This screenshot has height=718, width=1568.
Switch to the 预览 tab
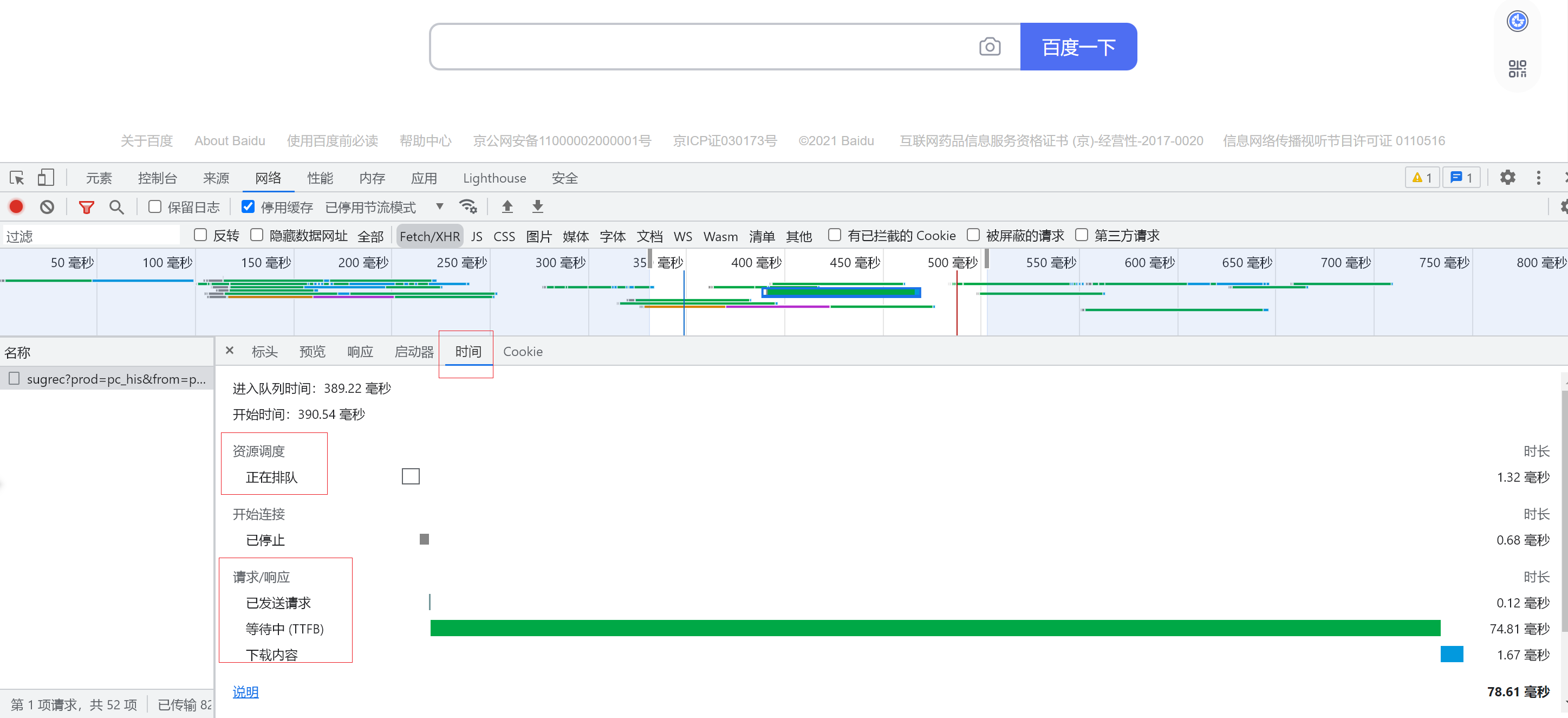pyautogui.click(x=311, y=351)
